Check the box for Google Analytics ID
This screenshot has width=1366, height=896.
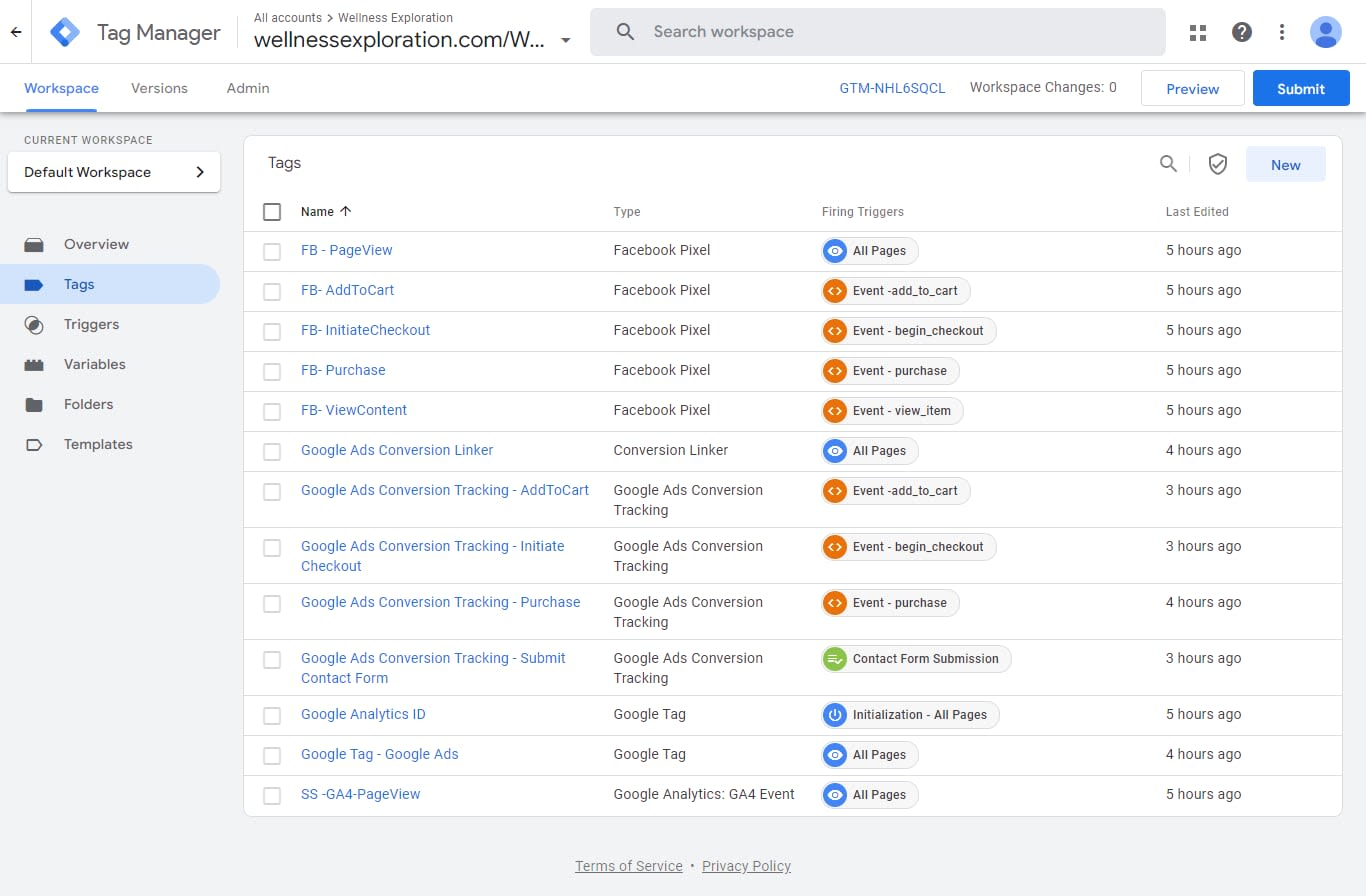272,716
